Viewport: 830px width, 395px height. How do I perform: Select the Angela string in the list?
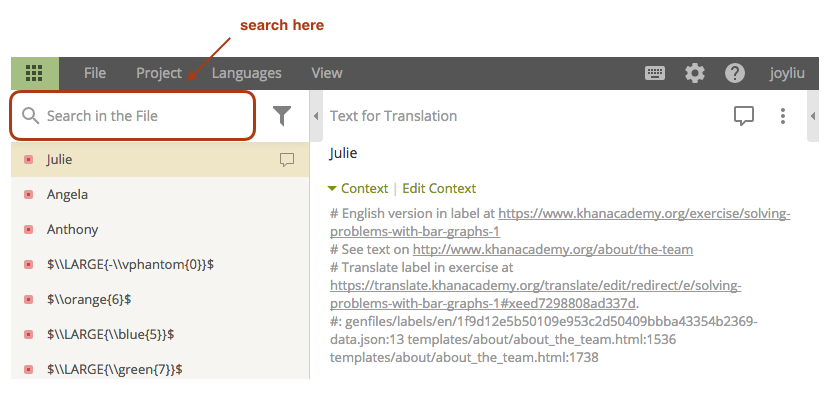pos(160,194)
